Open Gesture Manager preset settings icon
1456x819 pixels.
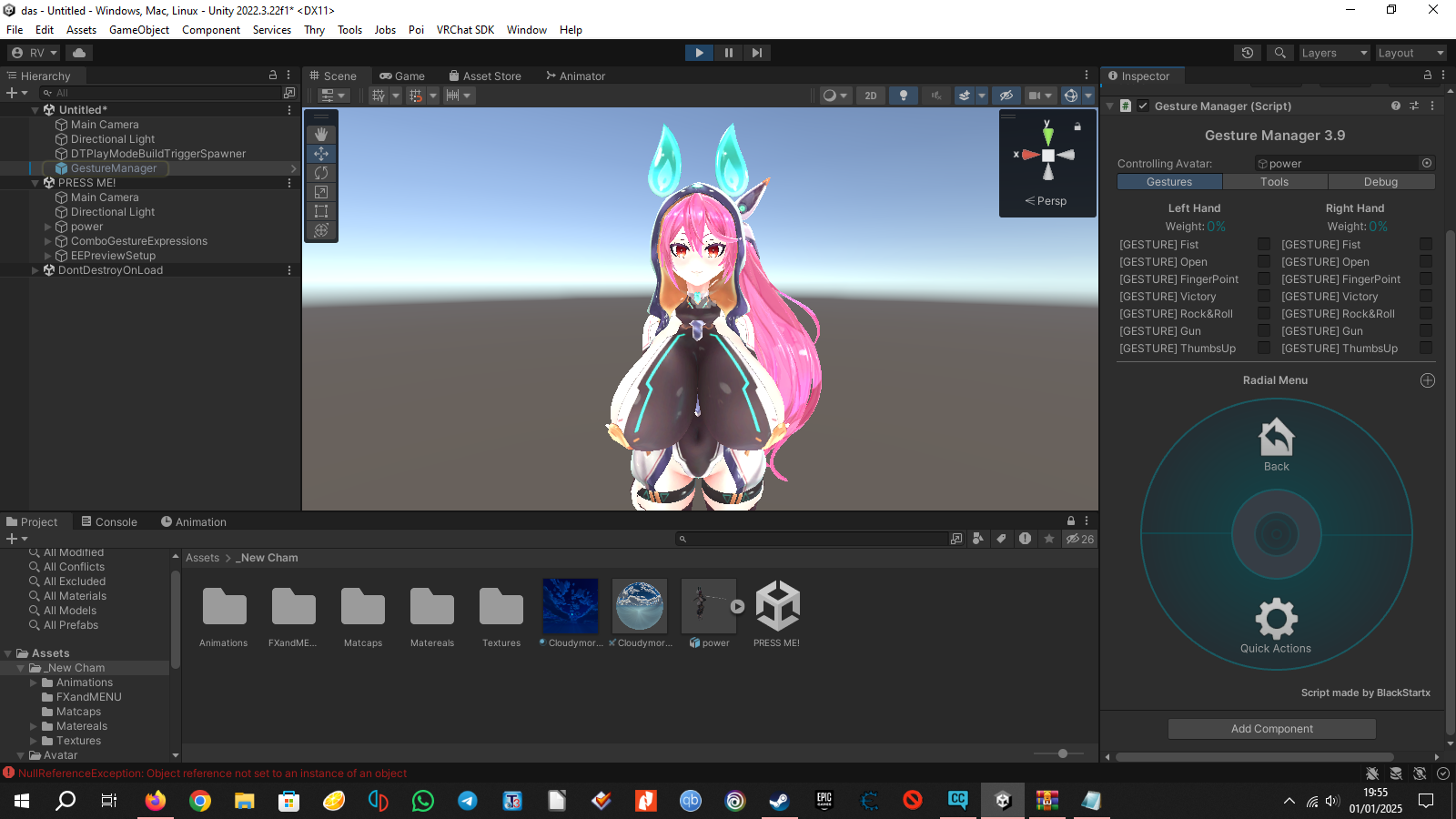coord(1414,106)
